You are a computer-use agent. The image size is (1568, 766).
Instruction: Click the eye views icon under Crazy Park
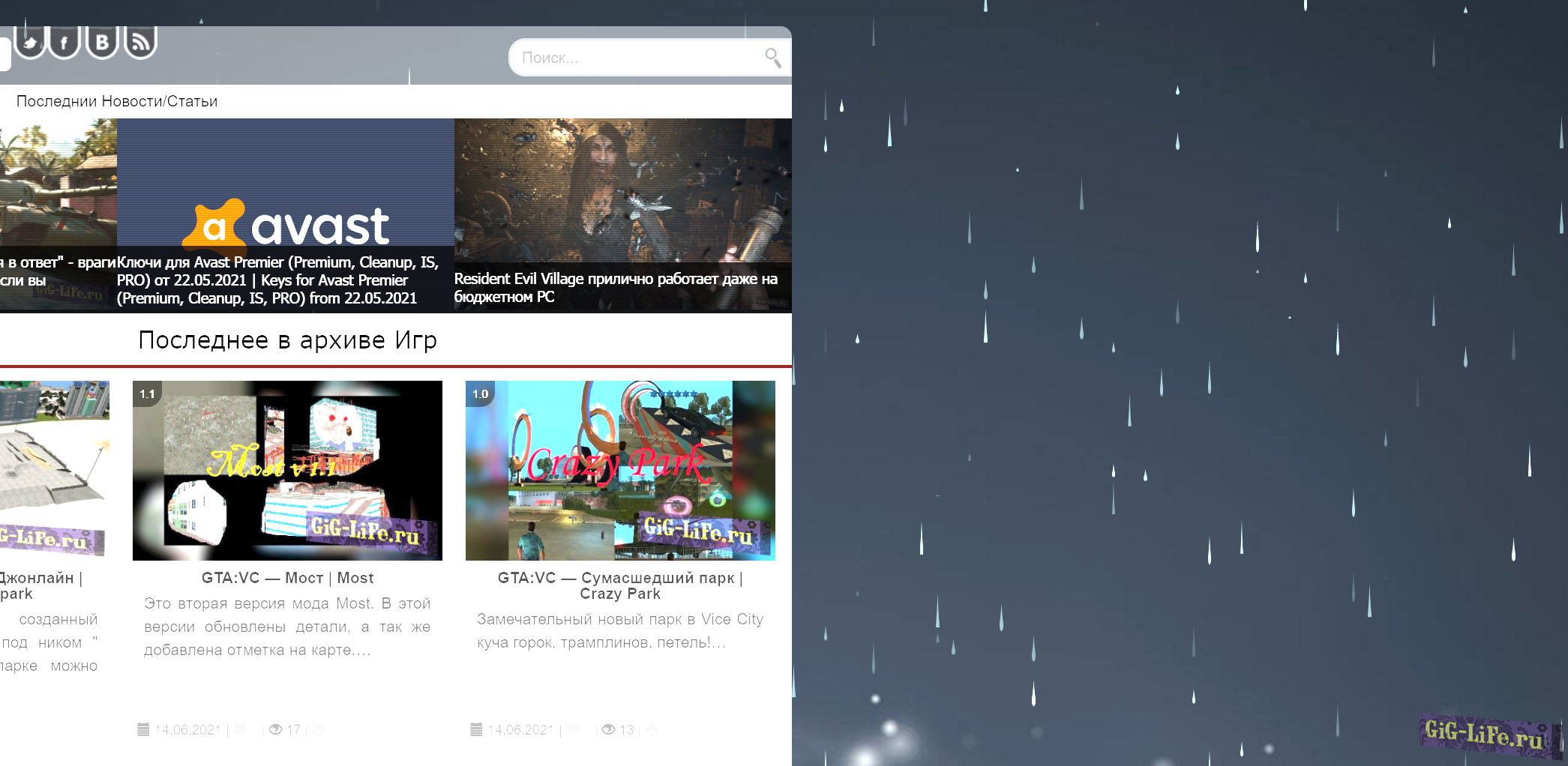click(x=608, y=729)
